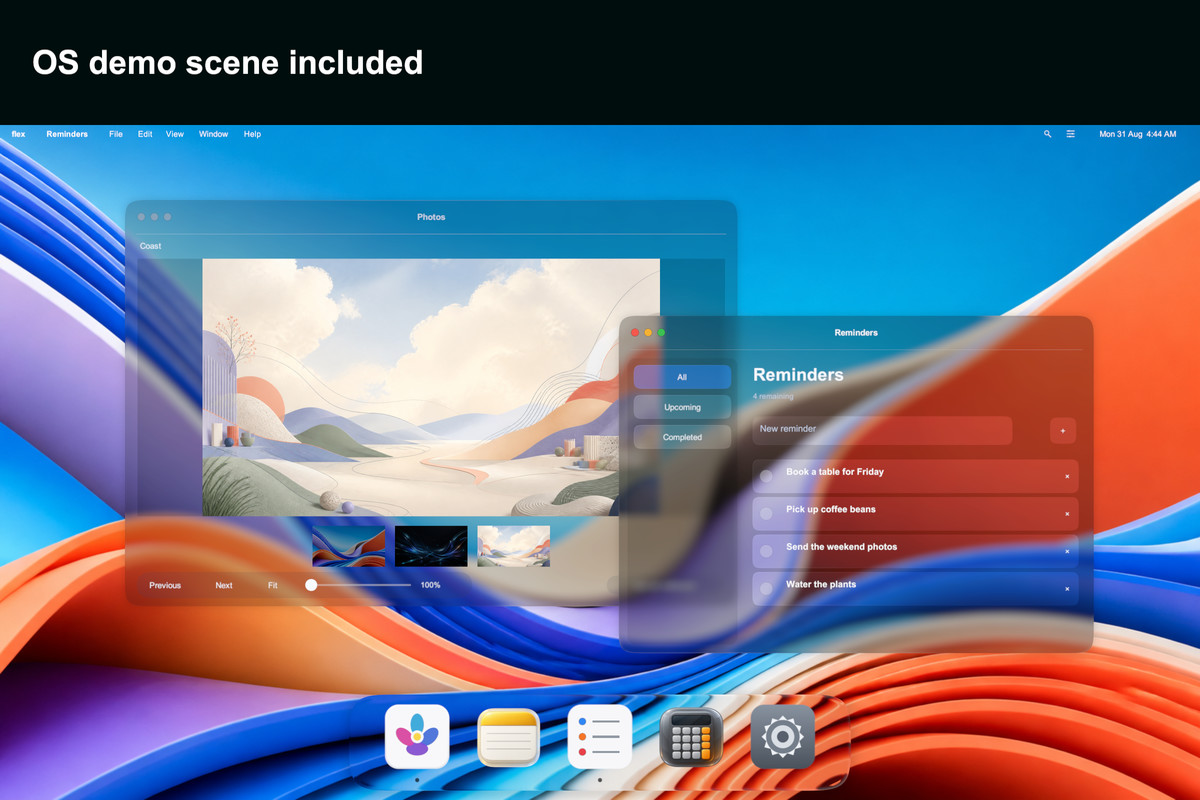1200x800 pixels.
Task: Focus the New reminder text field
Action: 882,431
